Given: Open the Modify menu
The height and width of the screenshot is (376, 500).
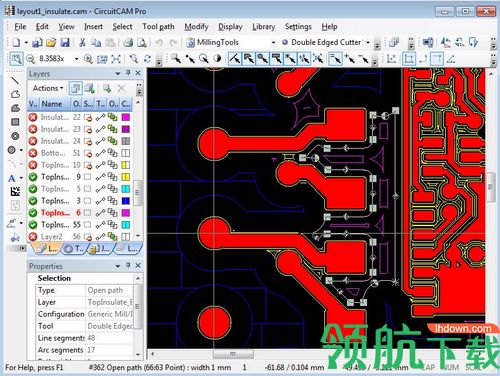Looking at the screenshot, I should [196, 27].
